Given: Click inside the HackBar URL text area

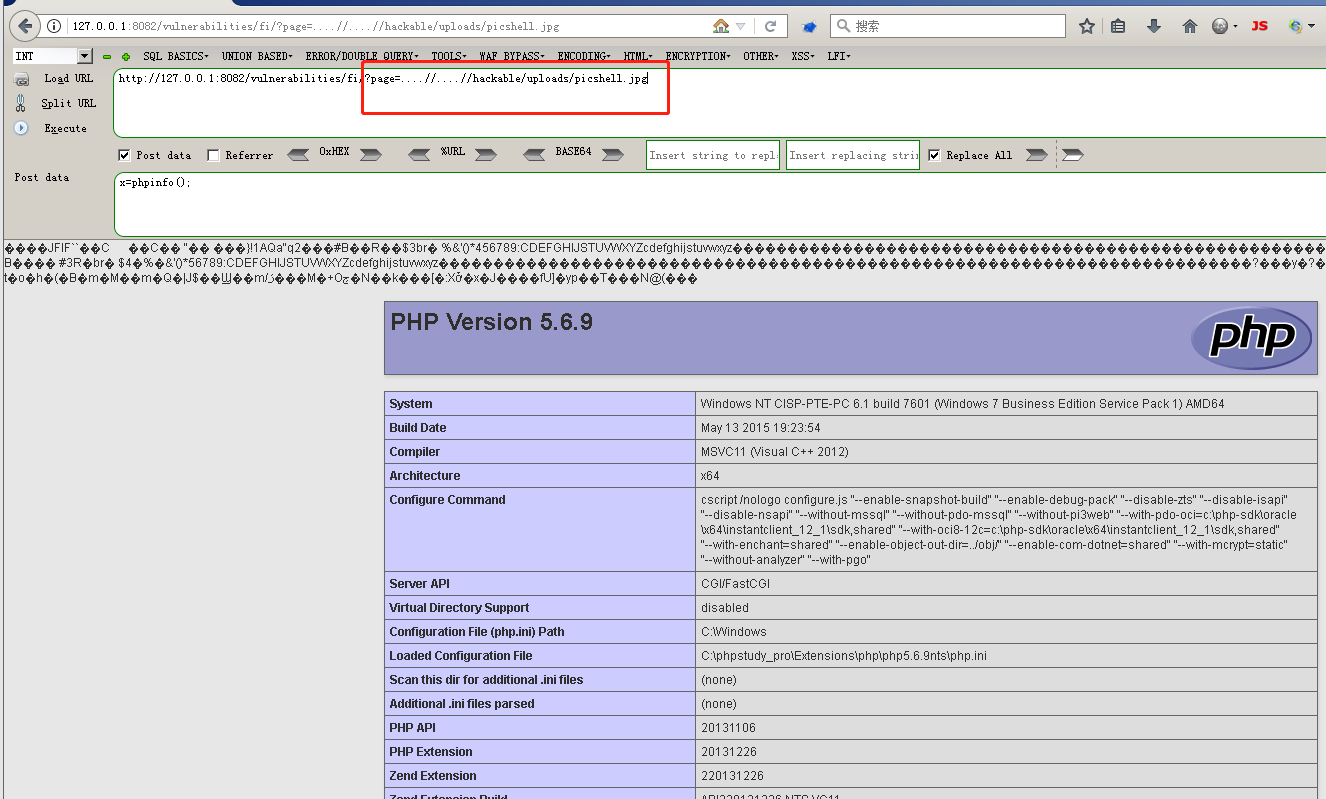Looking at the screenshot, I should (x=719, y=103).
